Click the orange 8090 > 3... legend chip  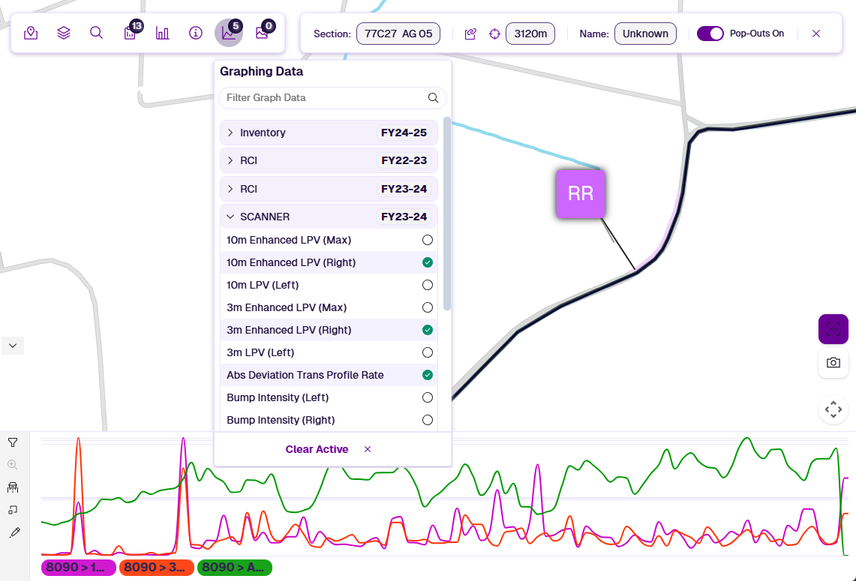tap(156, 567)
